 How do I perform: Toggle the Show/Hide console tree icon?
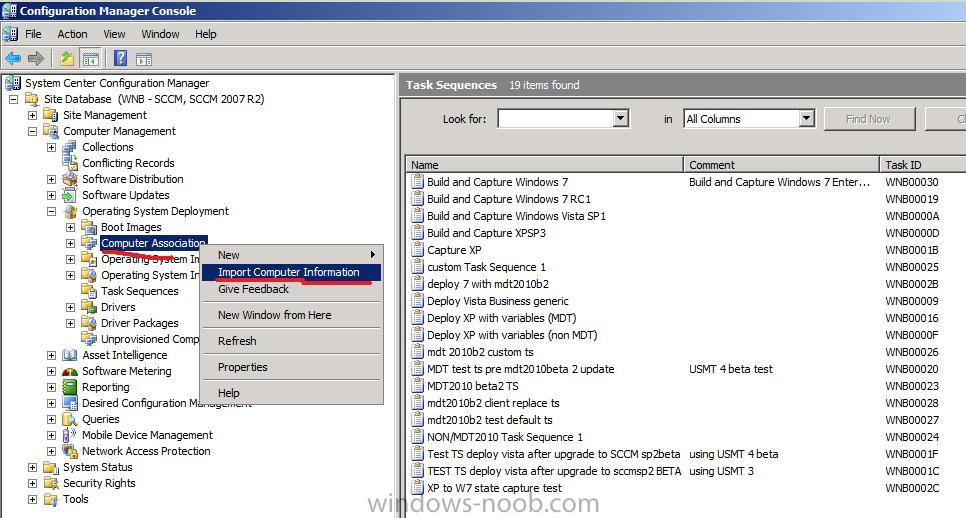[91, 59]
